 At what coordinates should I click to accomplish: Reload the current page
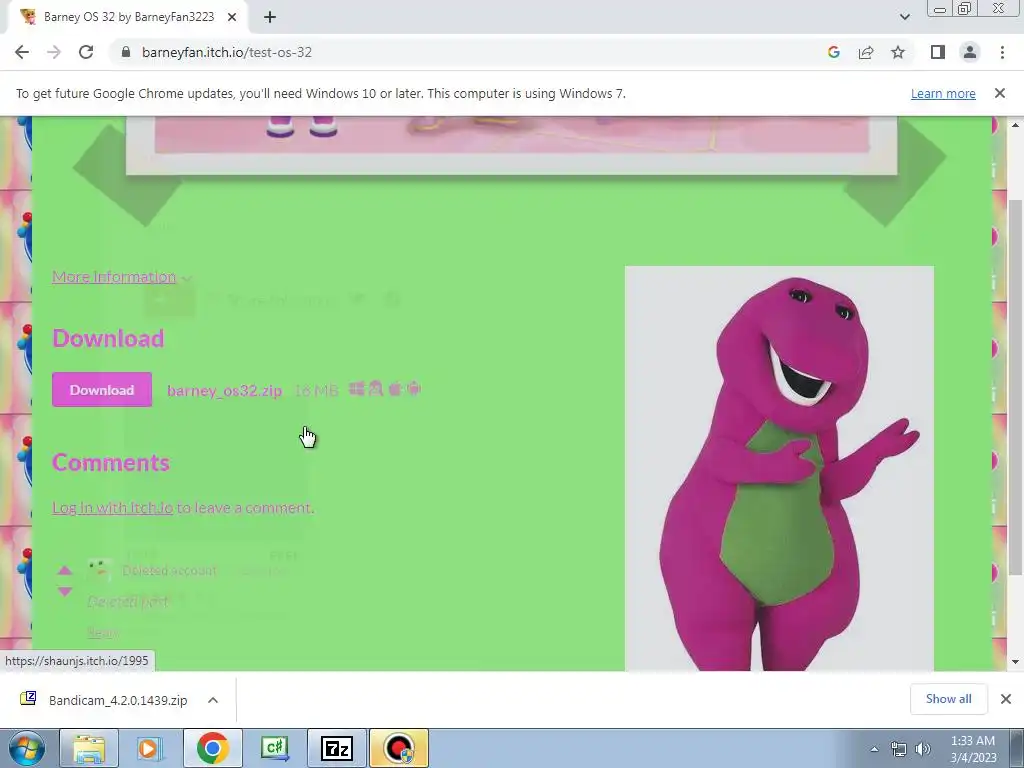point(86,52)
